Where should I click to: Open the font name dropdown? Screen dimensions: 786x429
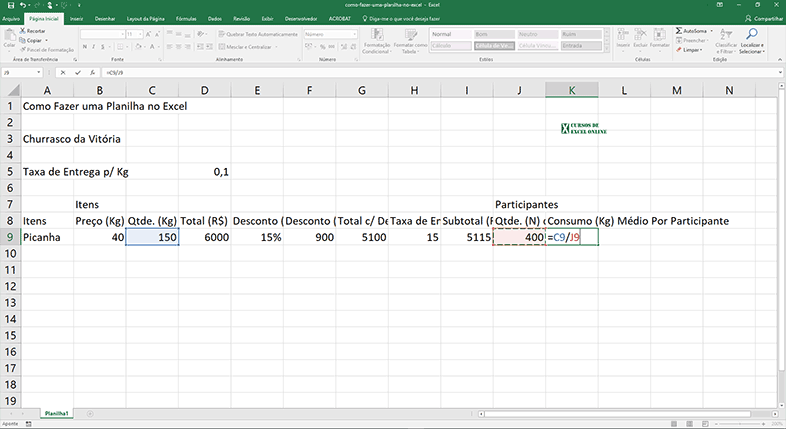tap(122, 34)
